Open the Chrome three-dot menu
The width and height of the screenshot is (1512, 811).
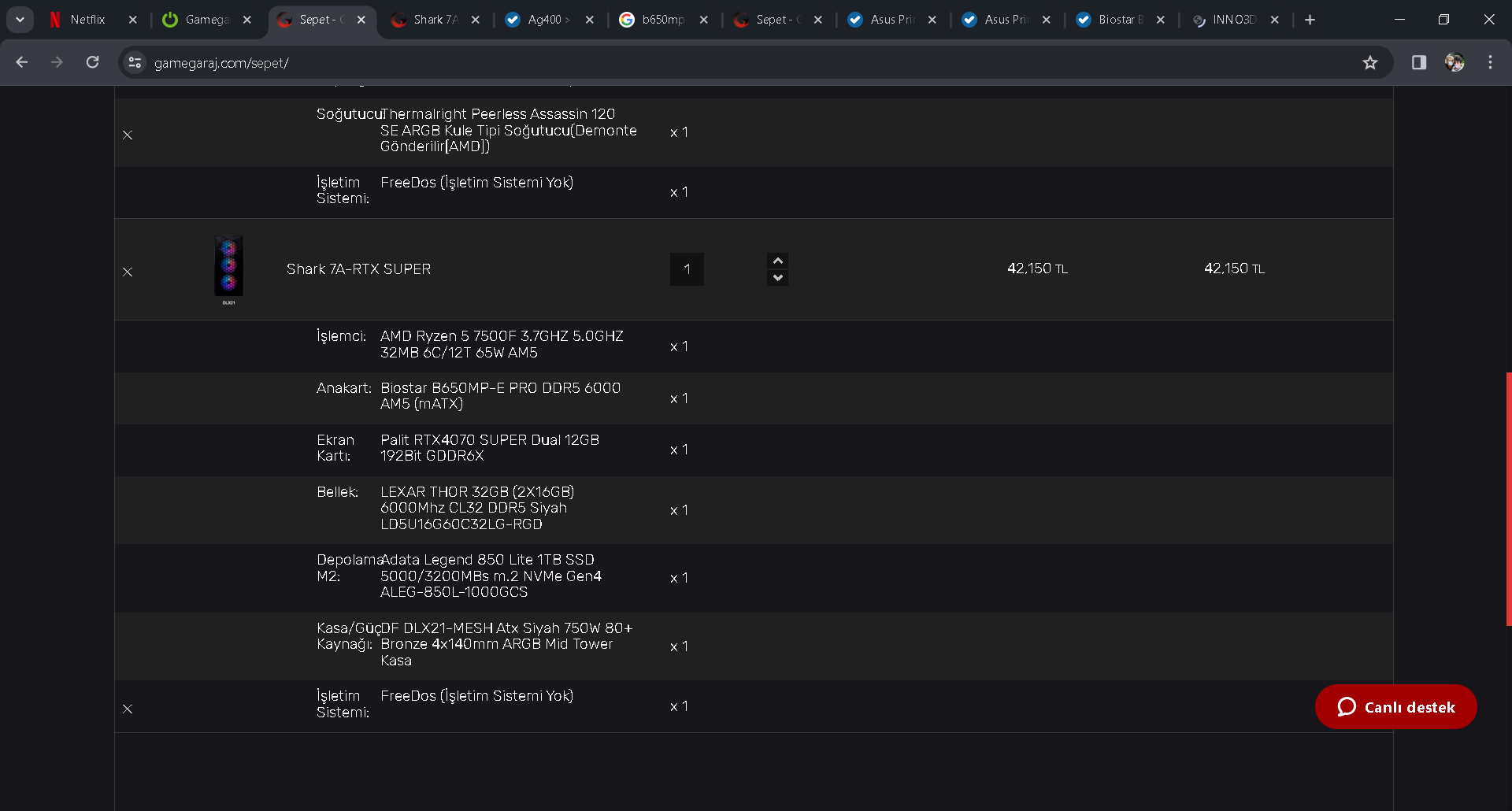click(1491, 62)
